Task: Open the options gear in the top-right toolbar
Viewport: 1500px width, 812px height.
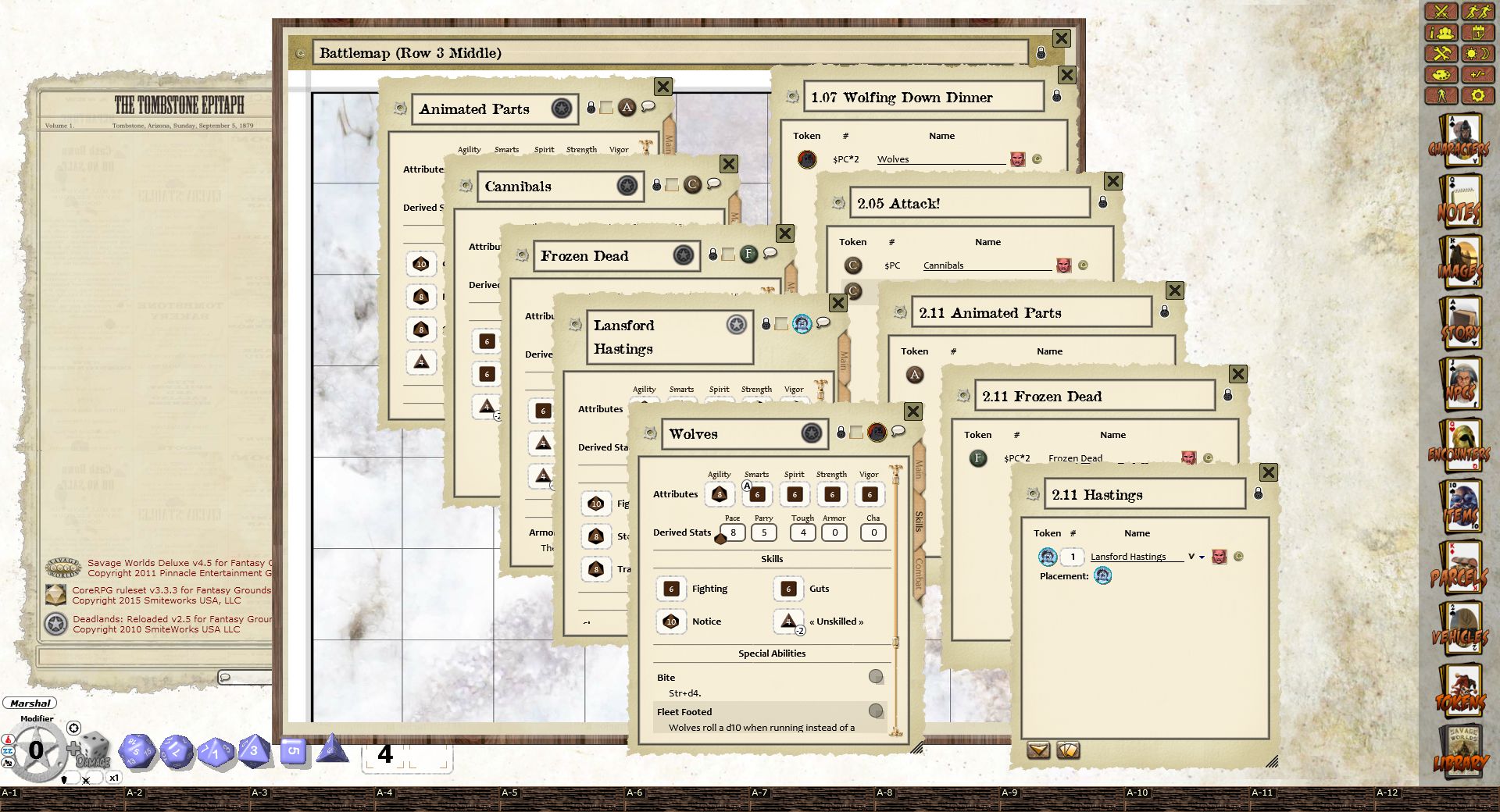Action: pos(1477,95)
